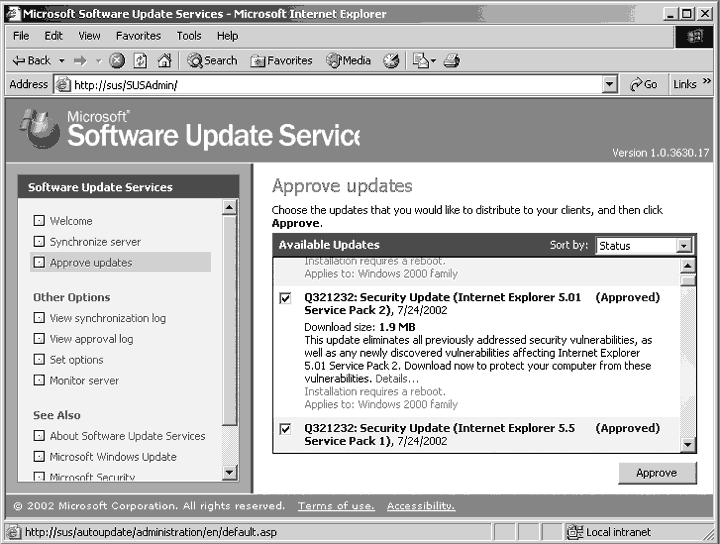Uncheck Internet Explorer 5.5 Service Pack 1 update
This screenshot has width=720, height=544.
pos(286,429)
